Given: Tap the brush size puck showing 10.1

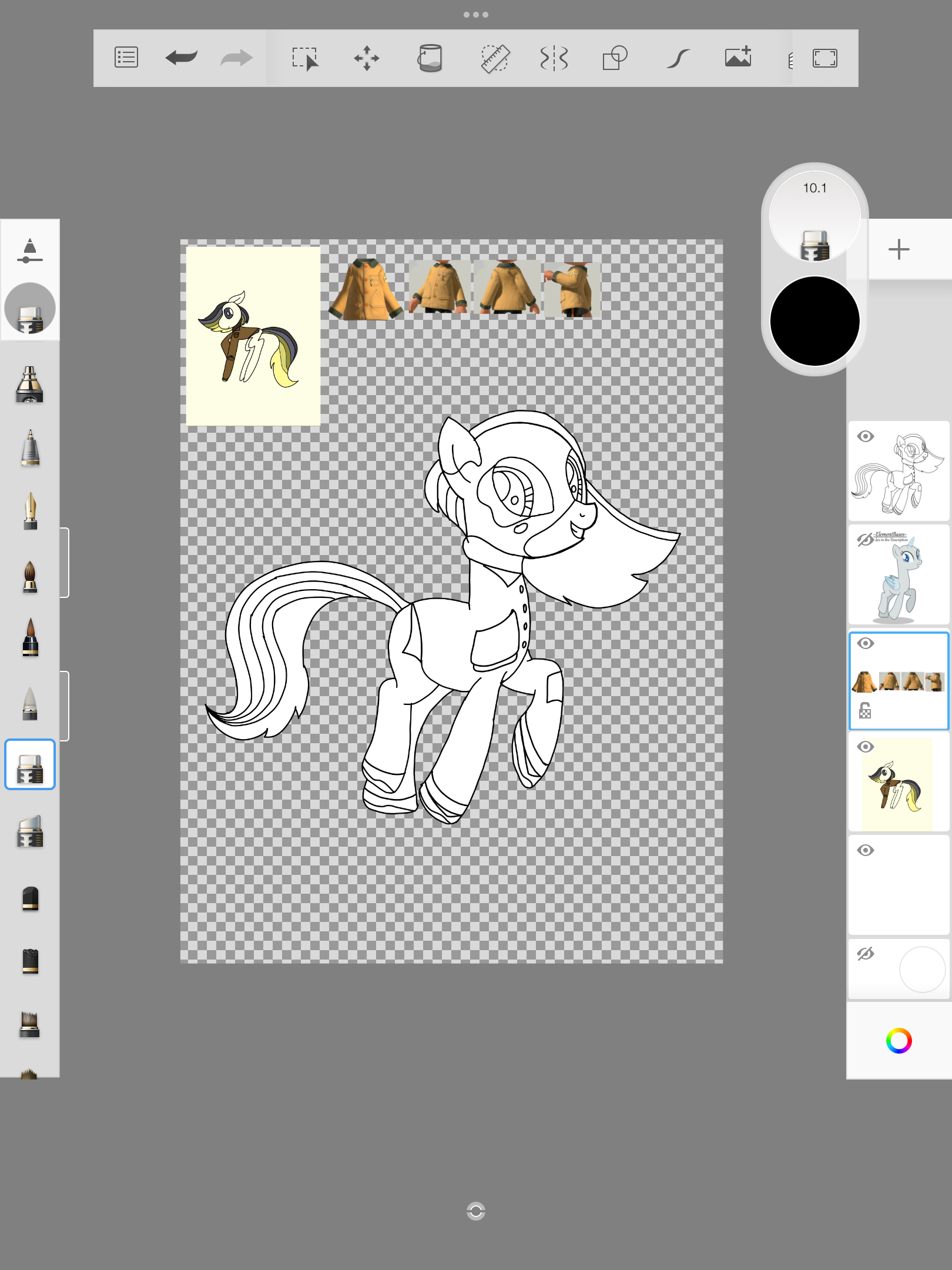Looking at the screenshot, I should [815, 216].
